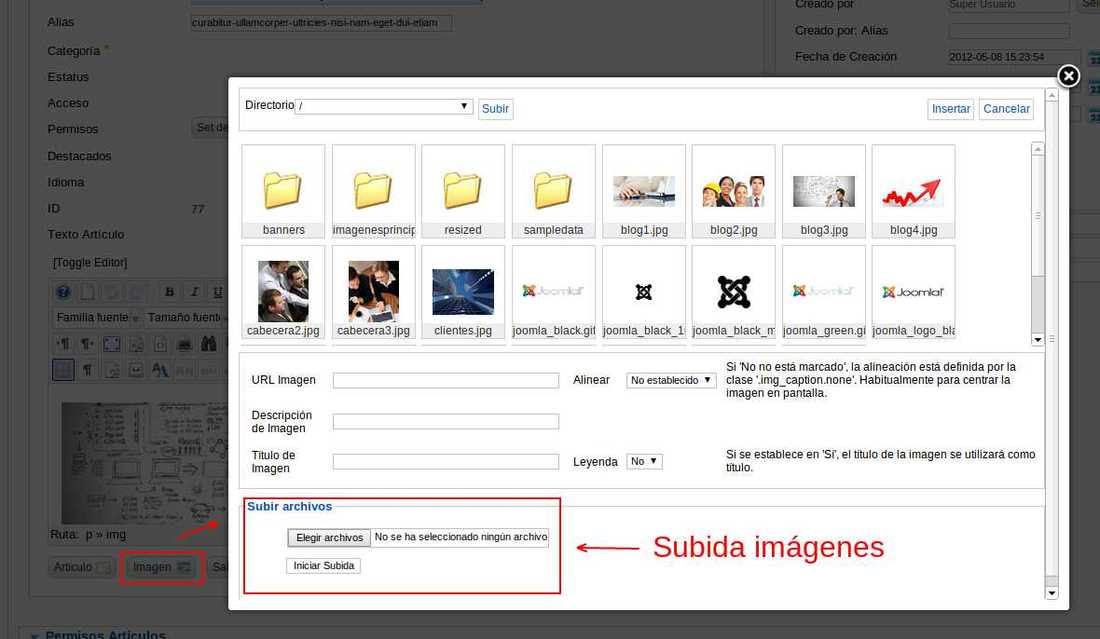This screenshot has height=639, width=1100.
Task: Click the Fecha de Creación date field
Action: click(x=1014, y=57)
